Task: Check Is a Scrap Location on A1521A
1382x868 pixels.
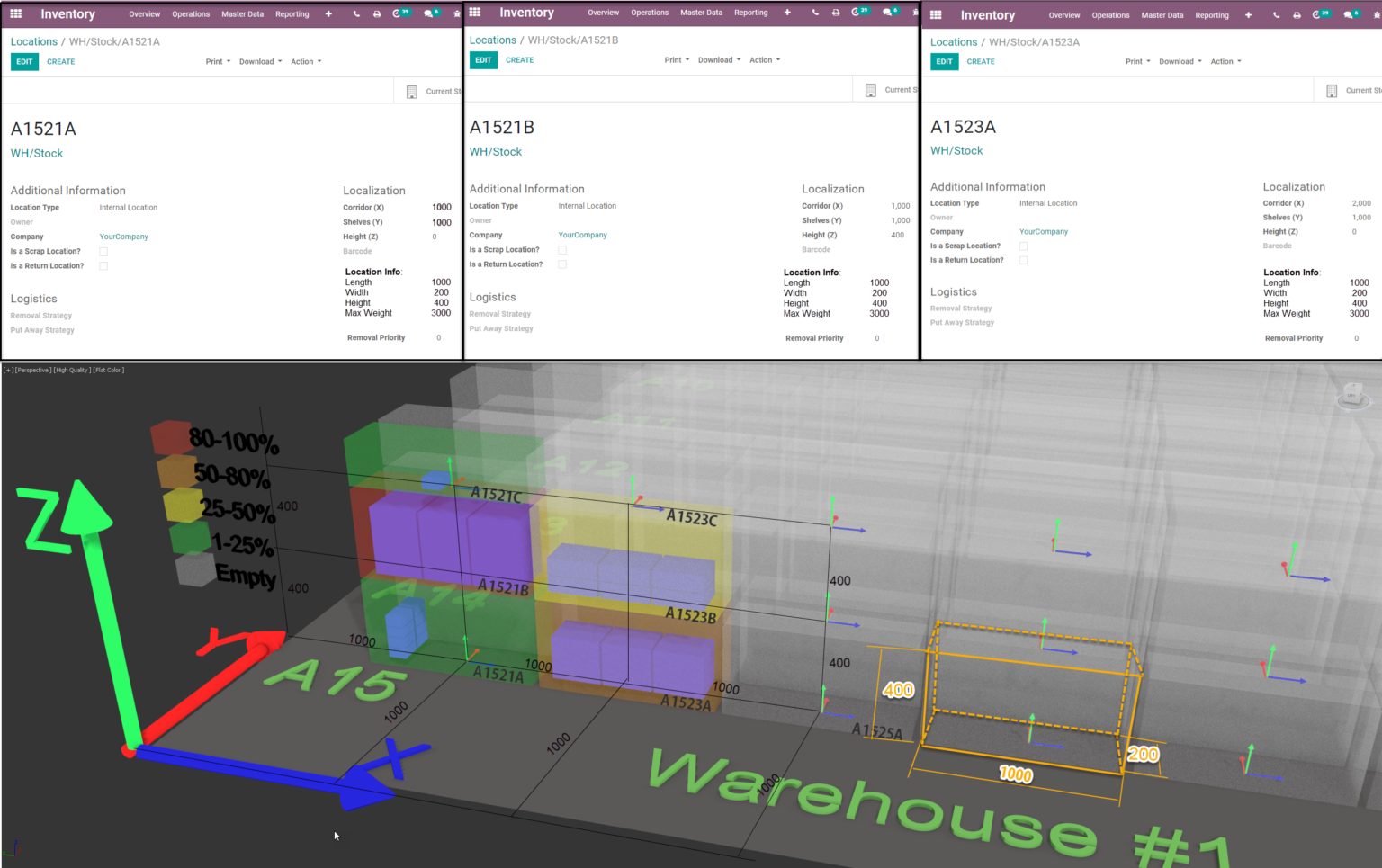Action: tap(103, 251)
